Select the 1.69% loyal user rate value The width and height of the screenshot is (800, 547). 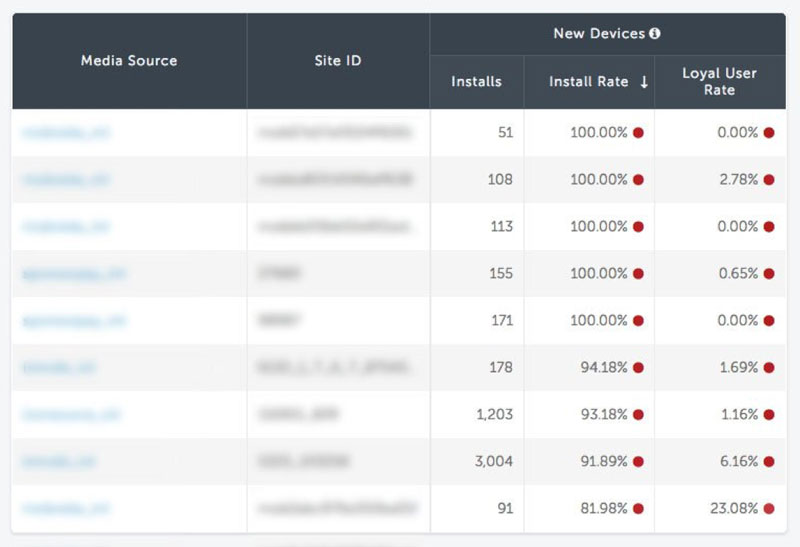click(x=739, y=367)
